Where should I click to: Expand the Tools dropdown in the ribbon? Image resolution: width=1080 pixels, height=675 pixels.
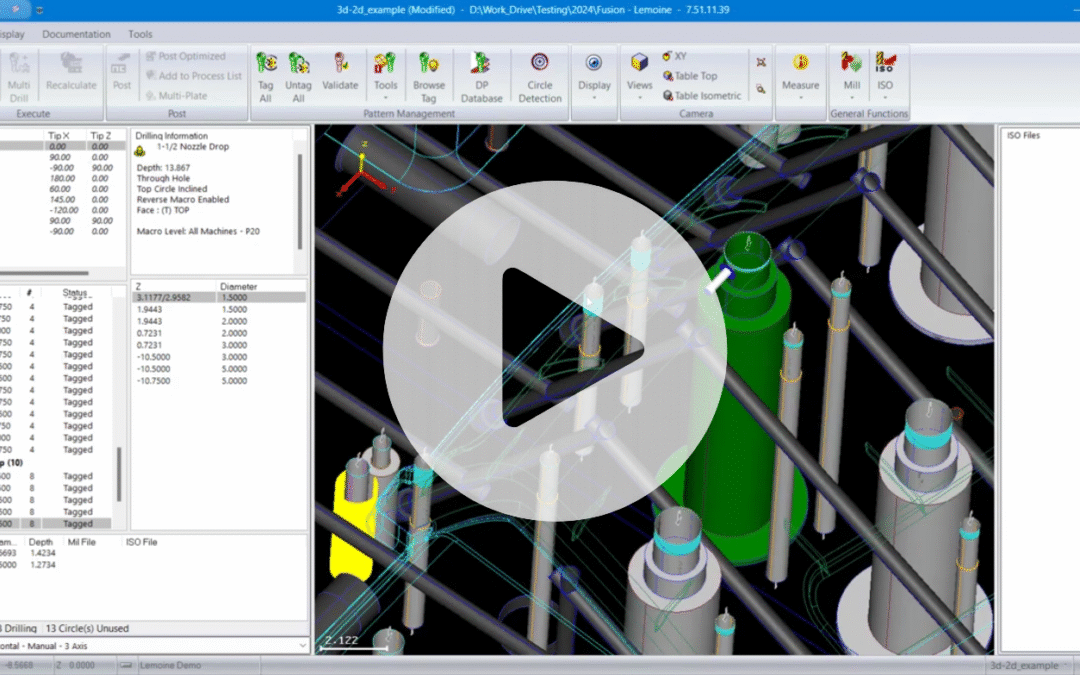point(385,76)
